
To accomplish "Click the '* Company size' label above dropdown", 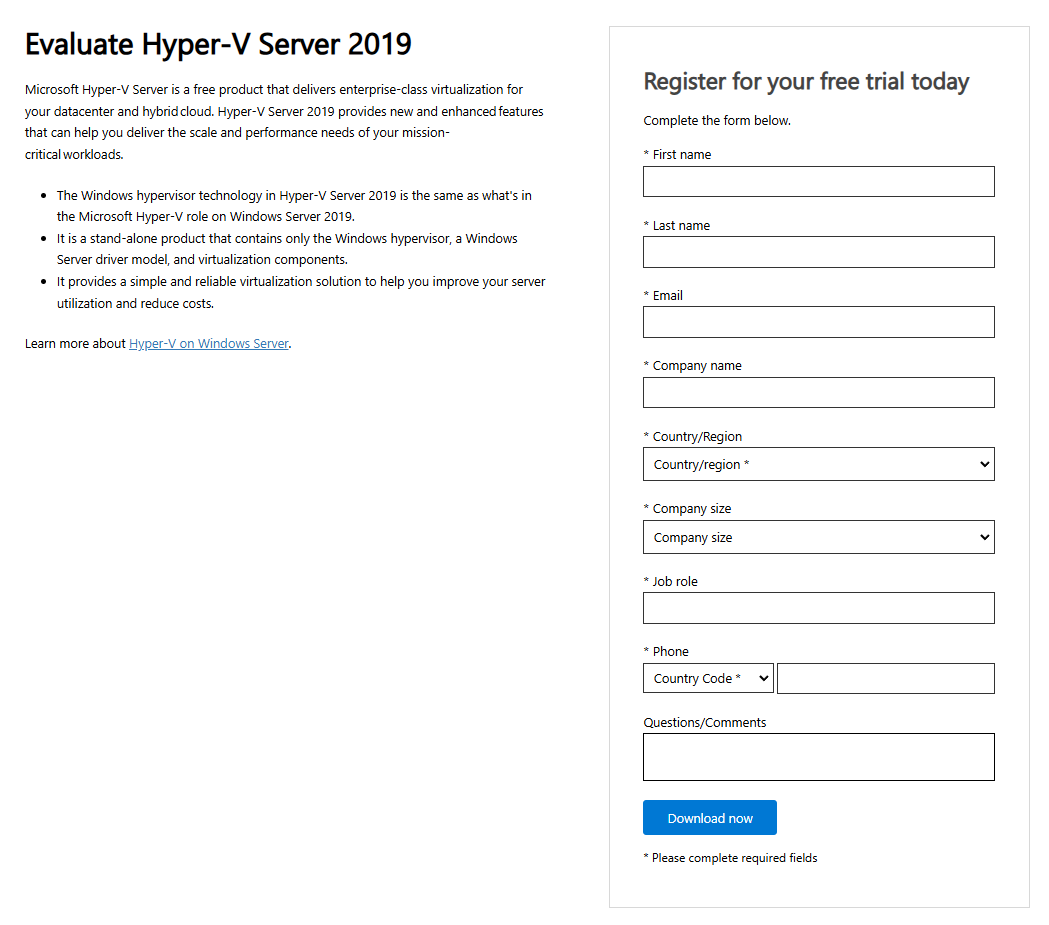I will pyautogui.click(x=687, y=509).
